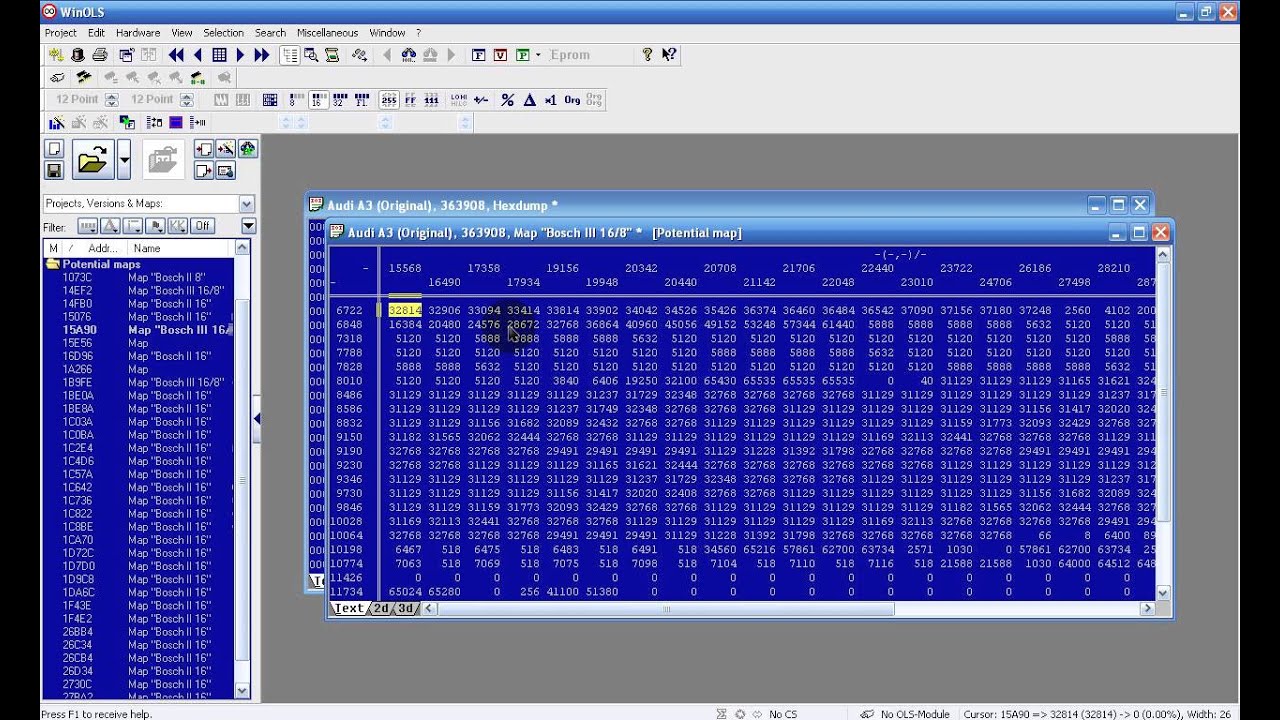Screen dimensions: 1280x720
Task: Toggle binary 111 number display
Action: pyautogui.click(x=431, y=100)
